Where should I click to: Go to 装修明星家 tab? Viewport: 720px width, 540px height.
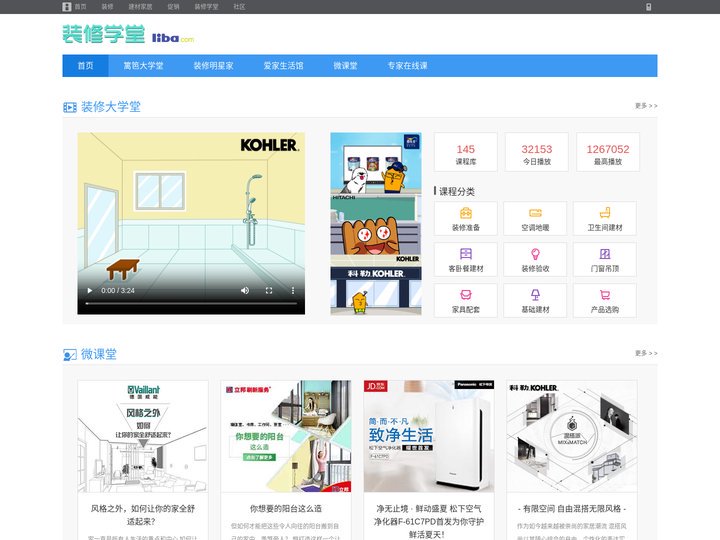click(214, 66)
